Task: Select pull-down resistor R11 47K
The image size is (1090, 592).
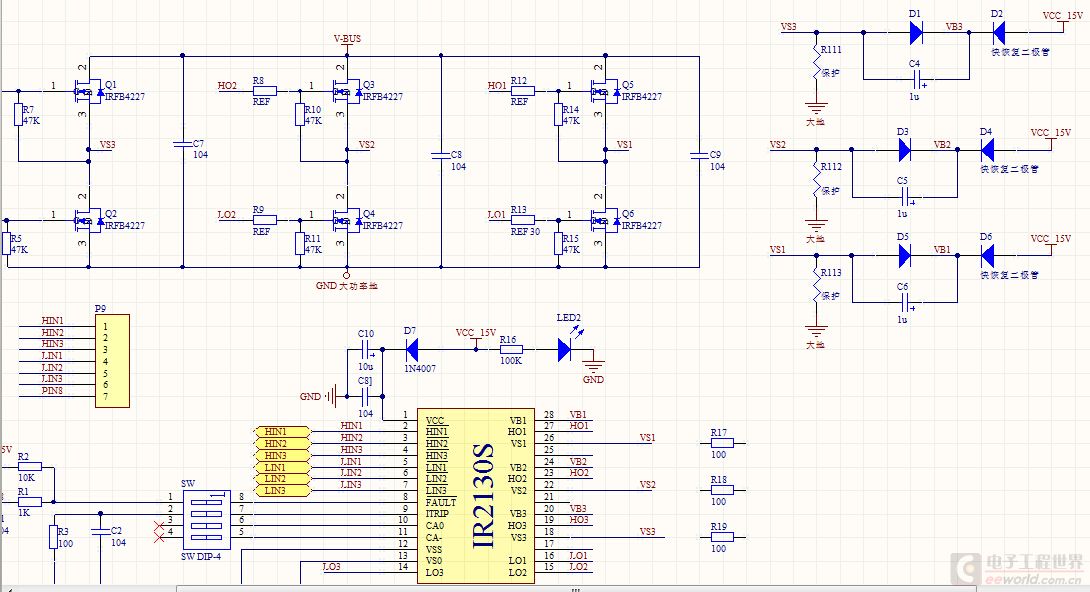Action: (x=300, y=243)
